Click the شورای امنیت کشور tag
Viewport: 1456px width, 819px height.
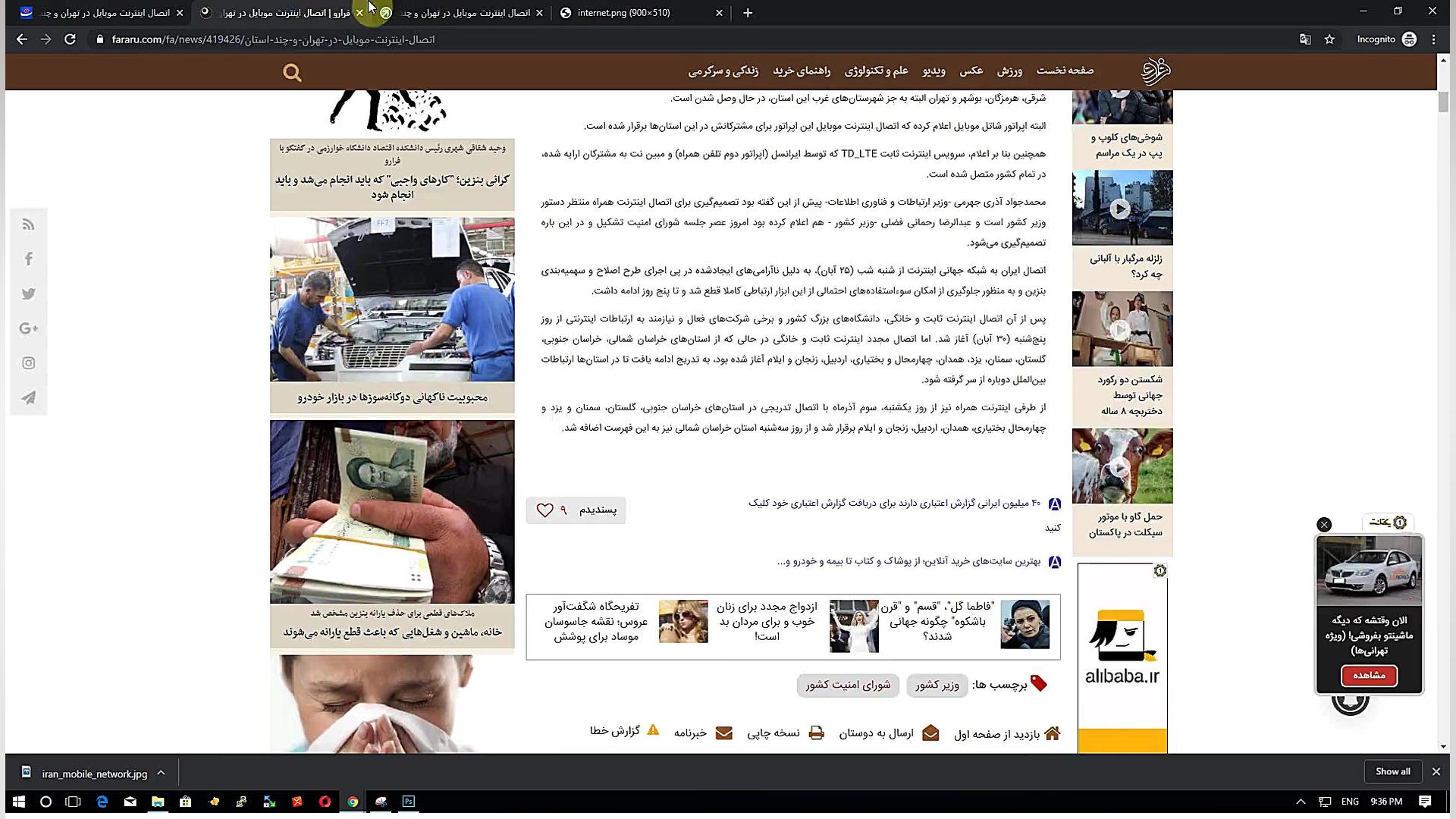[x=847, y=685]
